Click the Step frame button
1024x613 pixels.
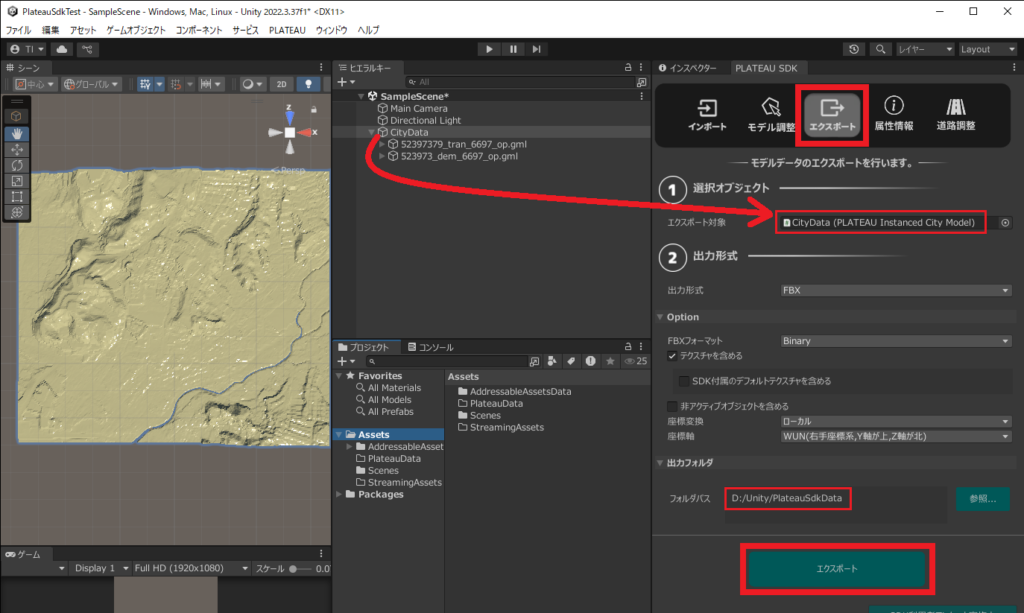click(536, 49)
